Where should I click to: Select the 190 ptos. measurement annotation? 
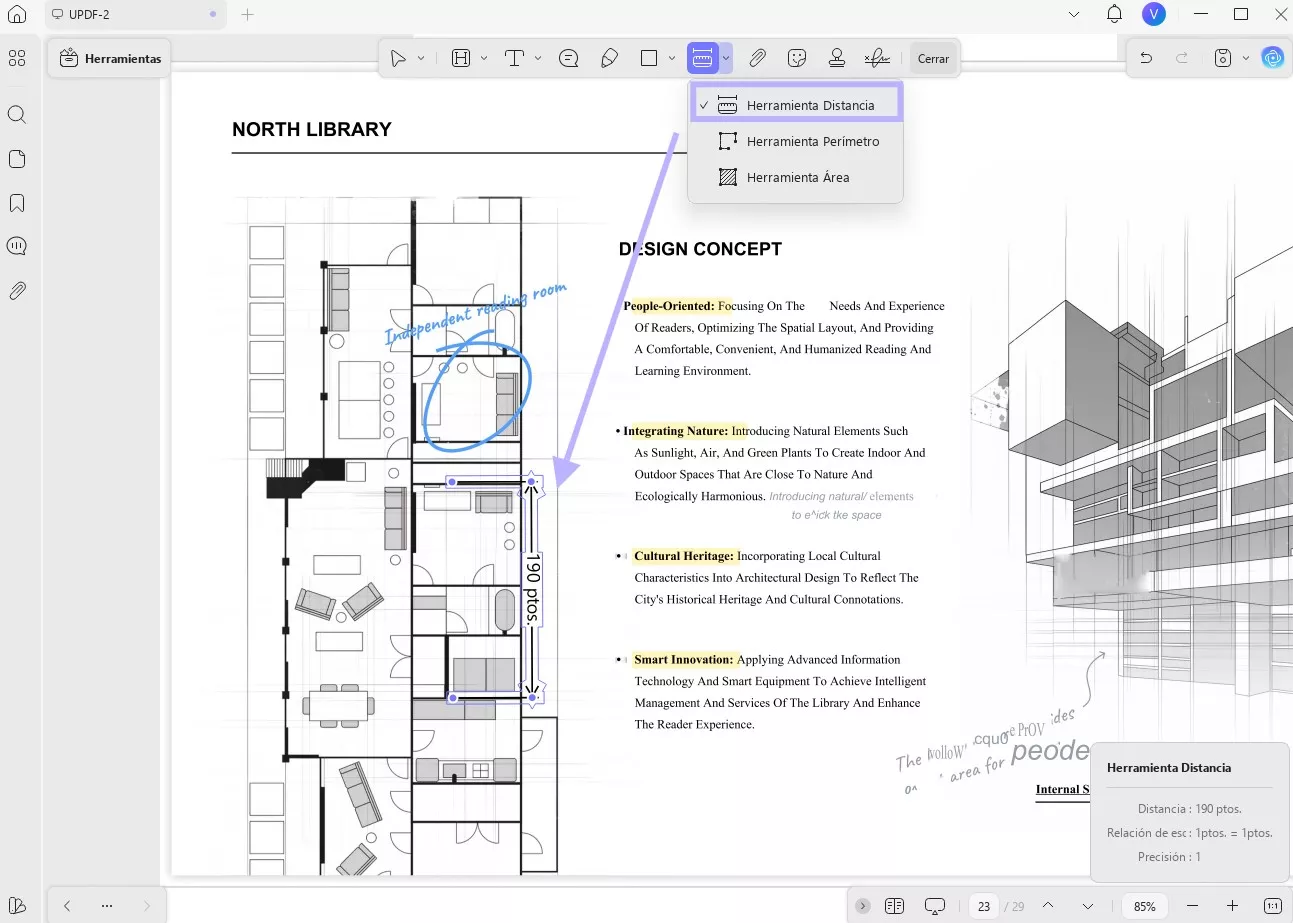(533, 589)
